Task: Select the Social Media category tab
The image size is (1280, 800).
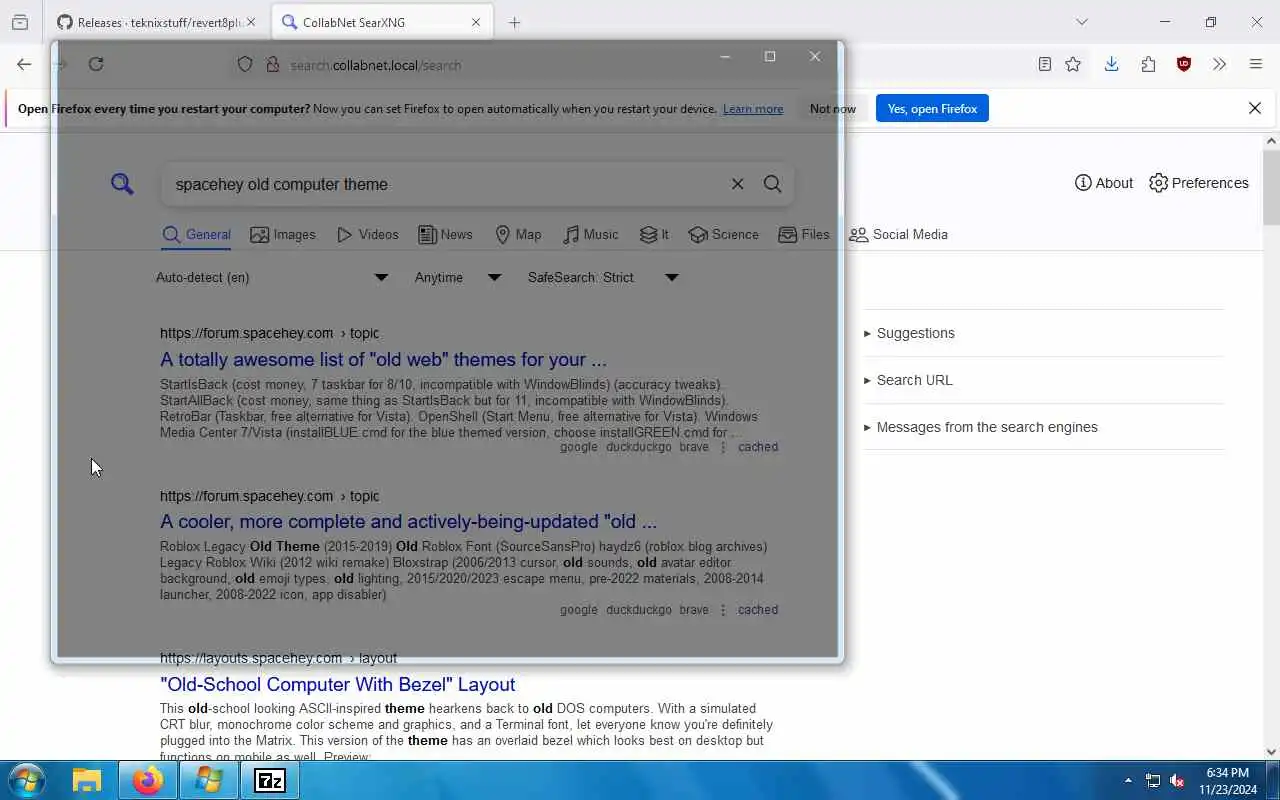Action: pyautogui.click(x=898, y=235)
